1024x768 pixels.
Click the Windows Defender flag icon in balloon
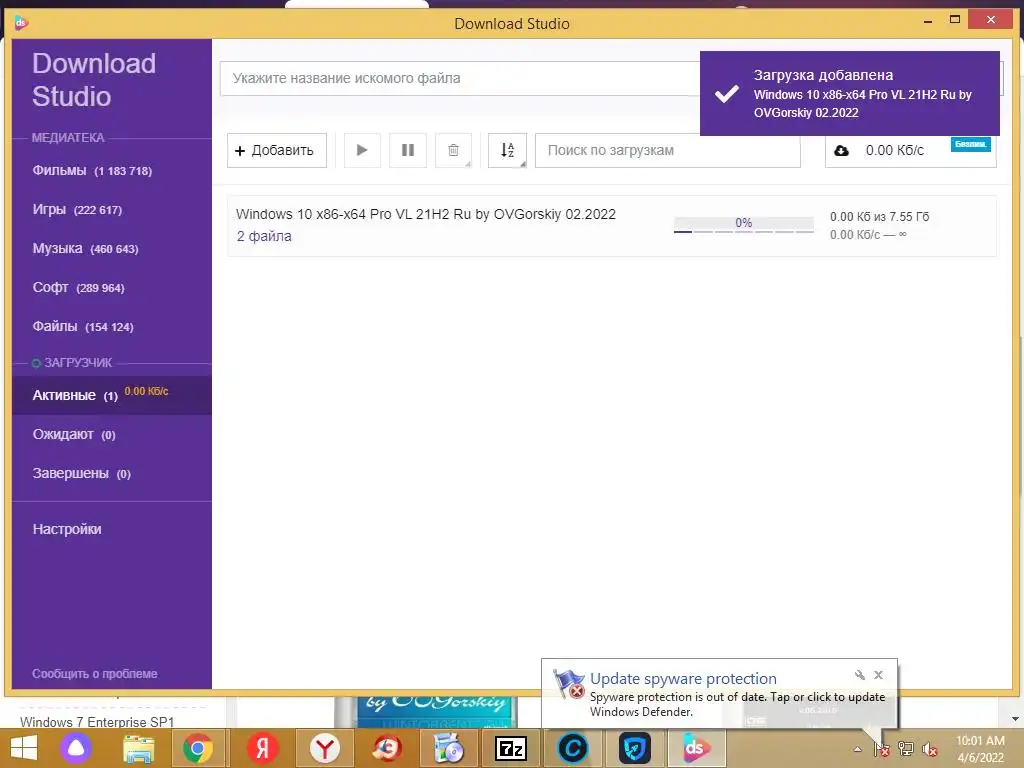(x=568, y=683)
